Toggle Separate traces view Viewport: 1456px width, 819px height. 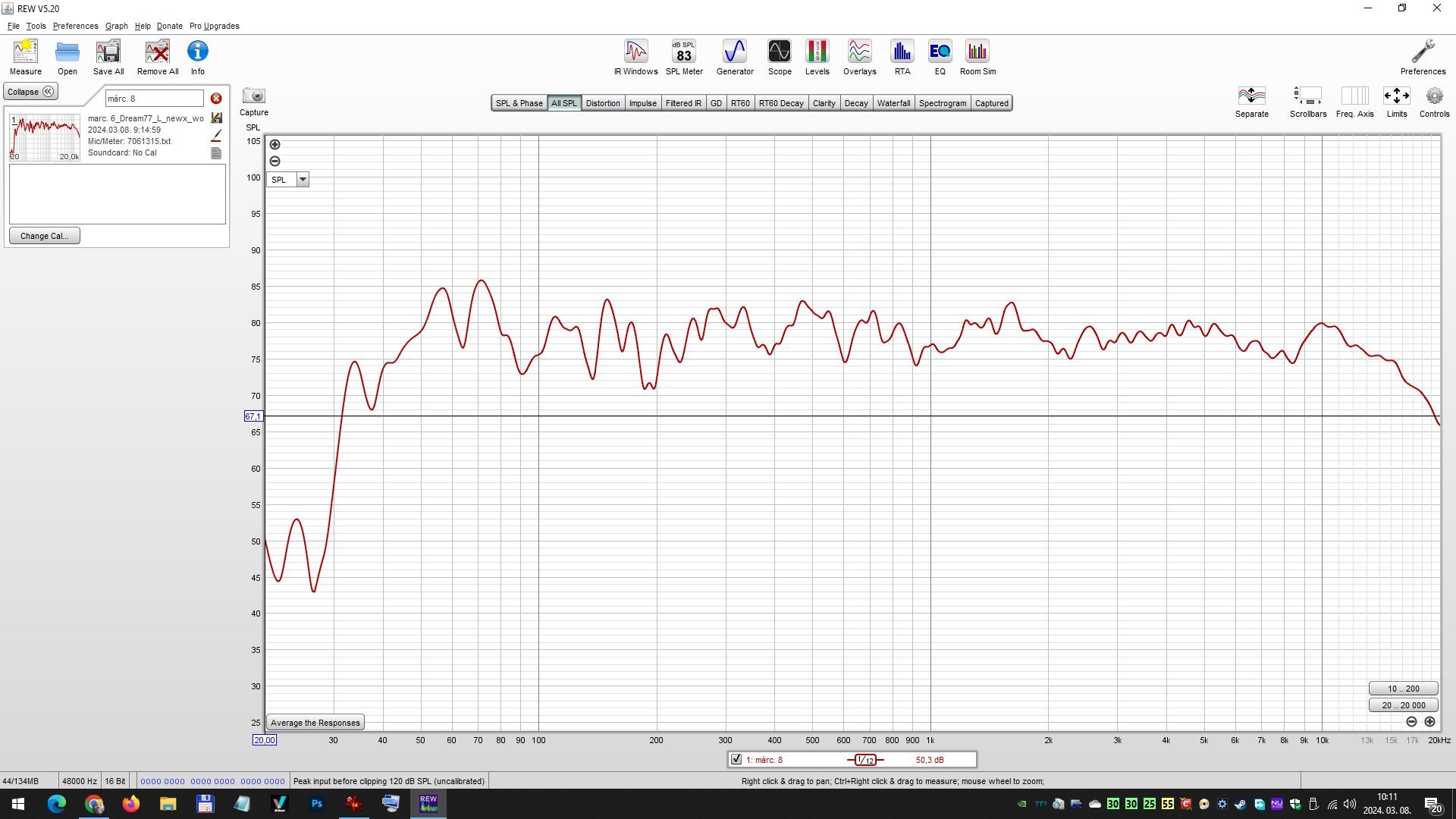pos(1251,102)
